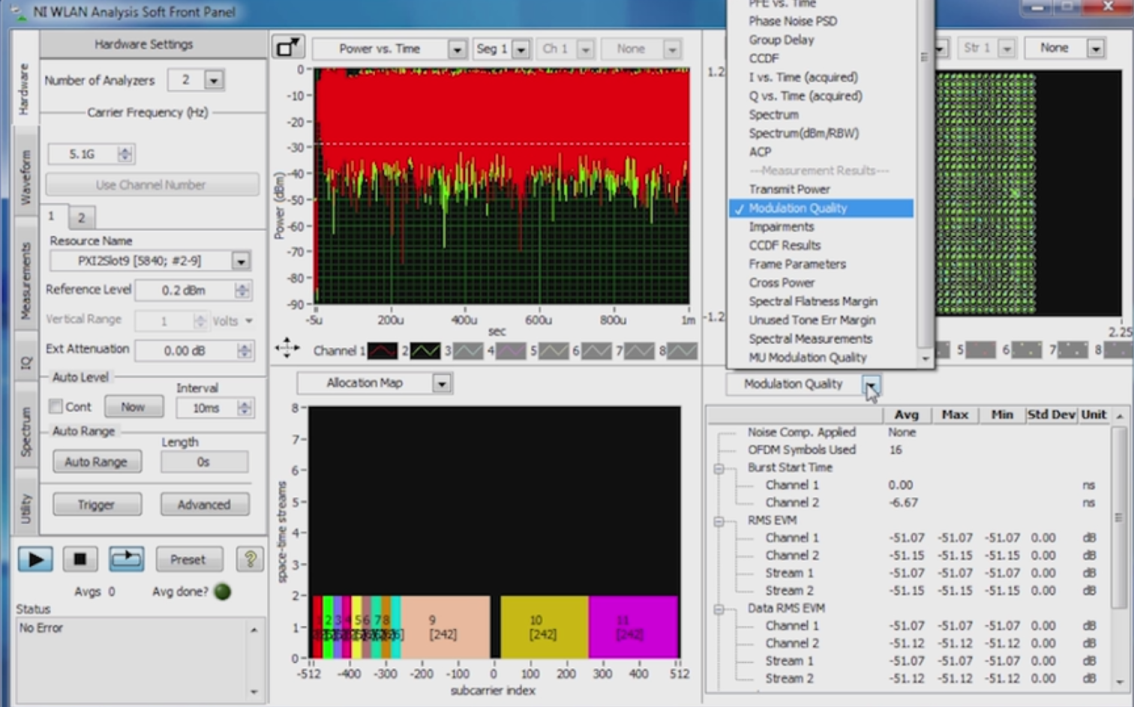Collapse the RMS EVM tree node
The width and height of the screenshot is (1134, 707).
pos(718,520)
